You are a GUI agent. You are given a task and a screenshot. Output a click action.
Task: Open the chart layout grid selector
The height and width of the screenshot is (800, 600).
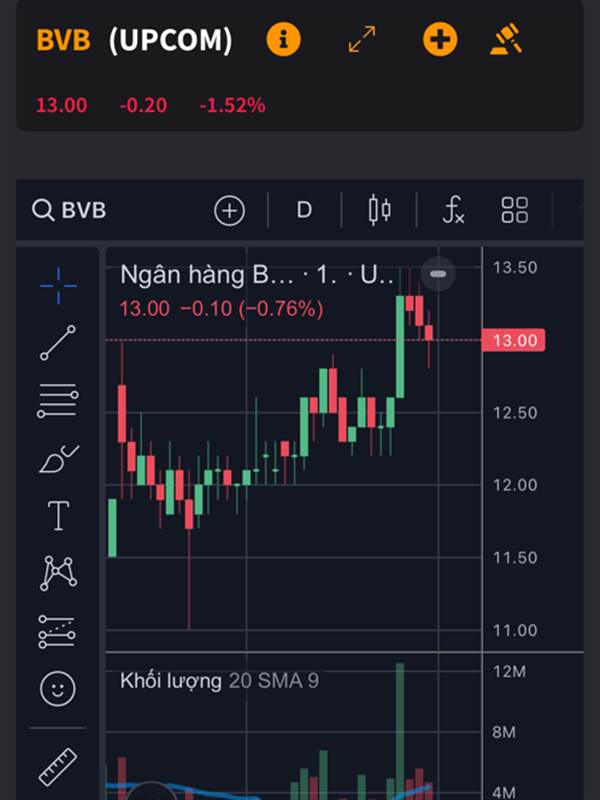pyautogui.click(x=514, y=210)
